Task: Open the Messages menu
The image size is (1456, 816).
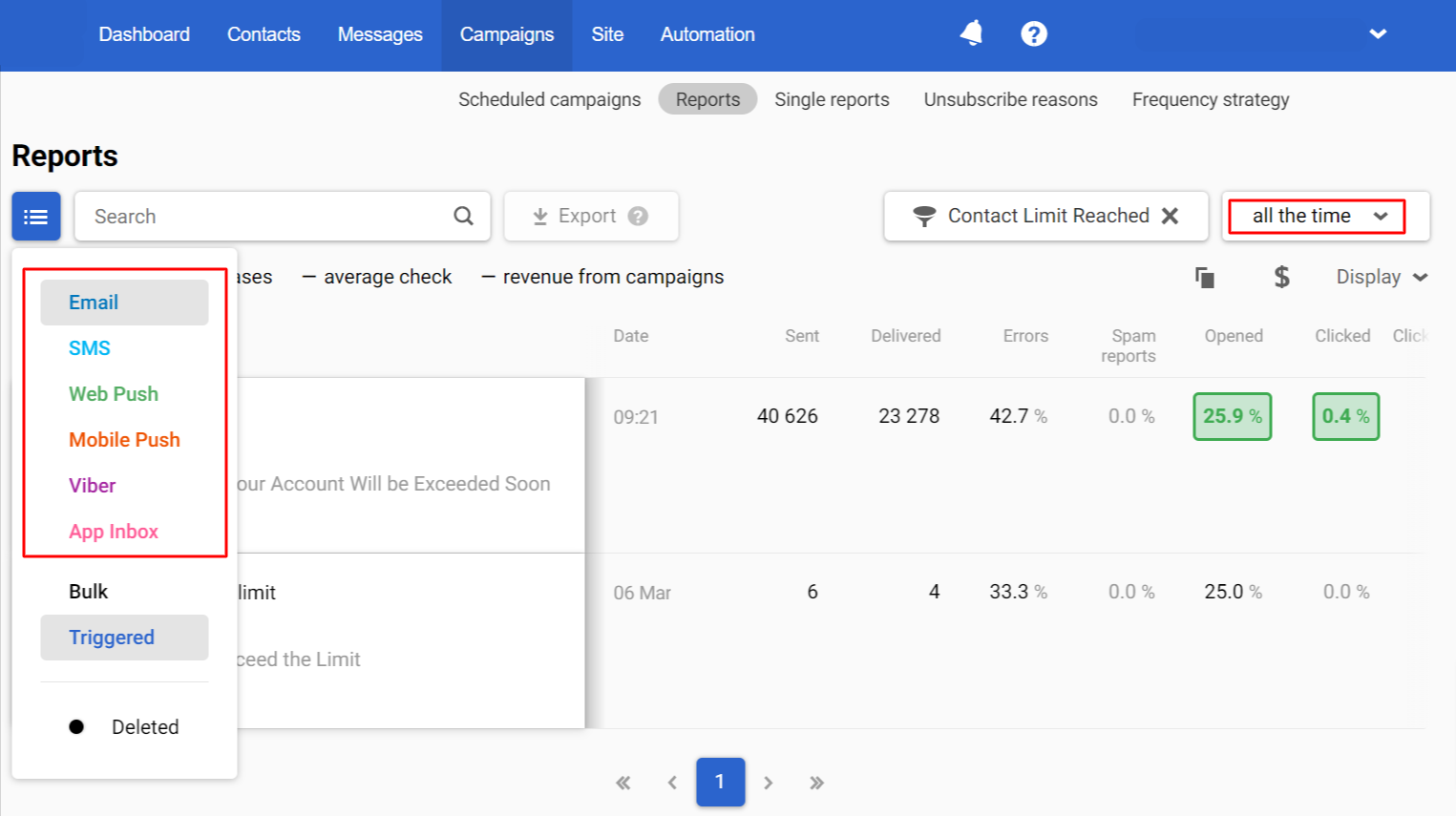Action: [x=380, y=34]
